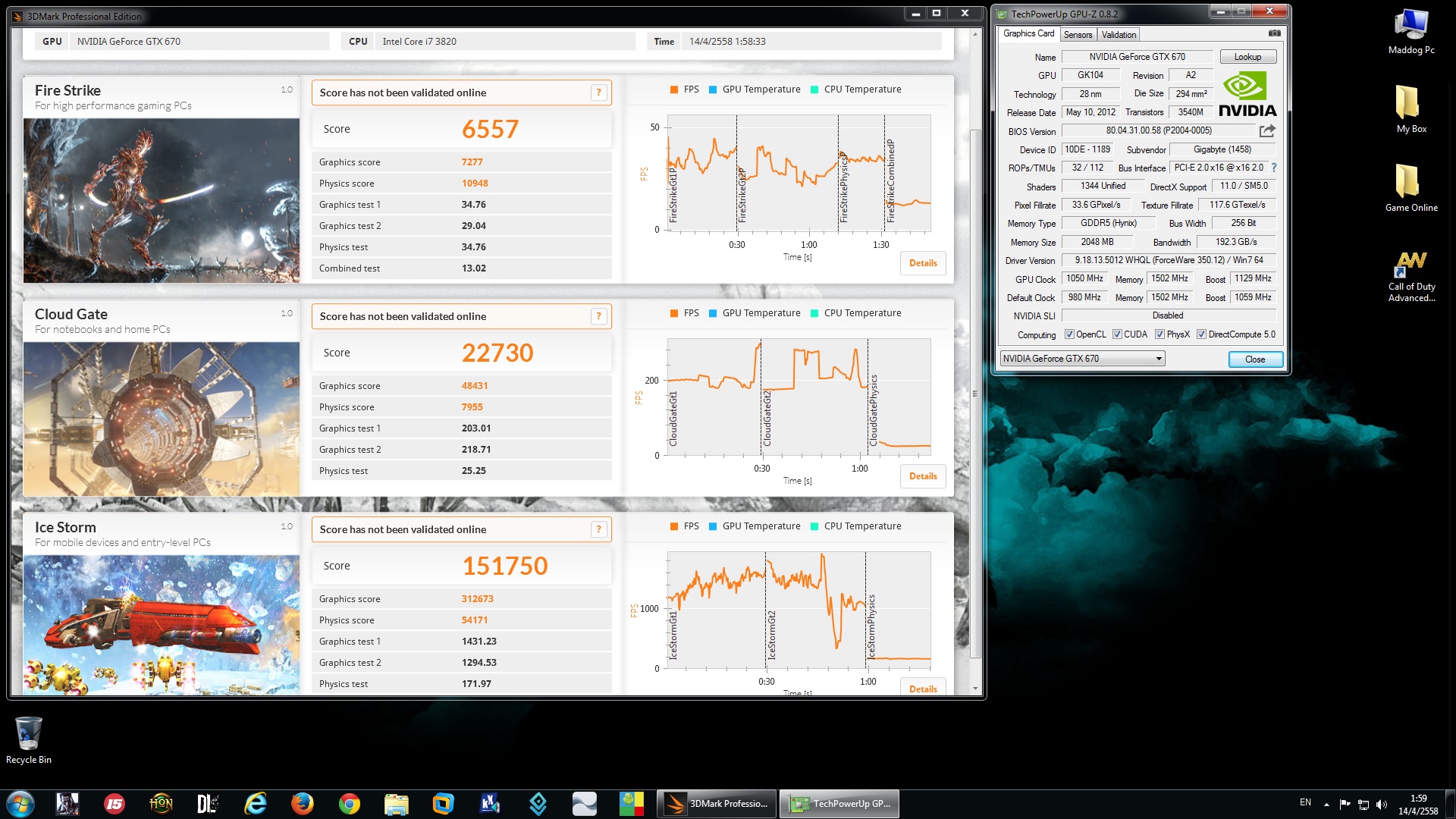The image size is (1456, 819).
Task: Click the 3DMark results vertical scrollbar
Action: pos(975,394)
